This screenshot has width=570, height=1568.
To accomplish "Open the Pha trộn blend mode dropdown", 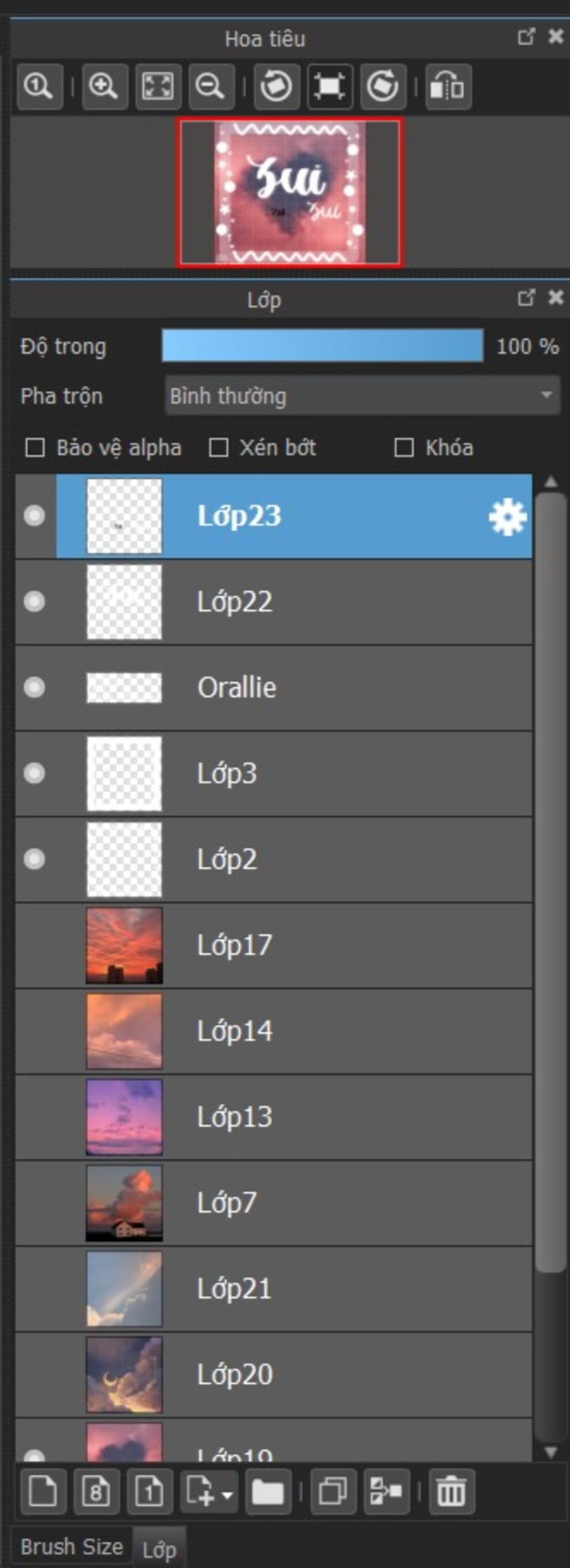I will point(362,396).
